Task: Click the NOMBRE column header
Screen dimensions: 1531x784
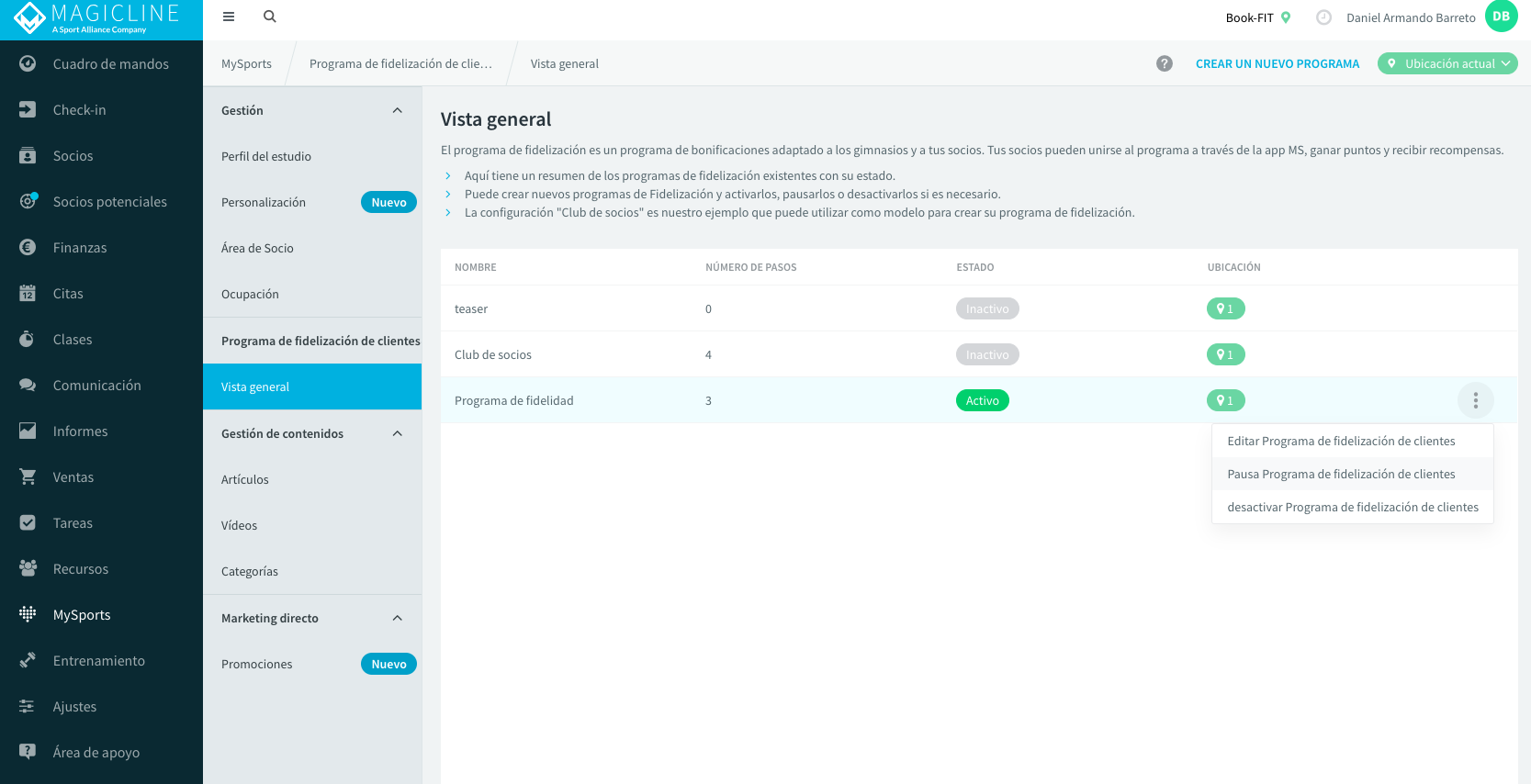Action: (x=476, y=267)
